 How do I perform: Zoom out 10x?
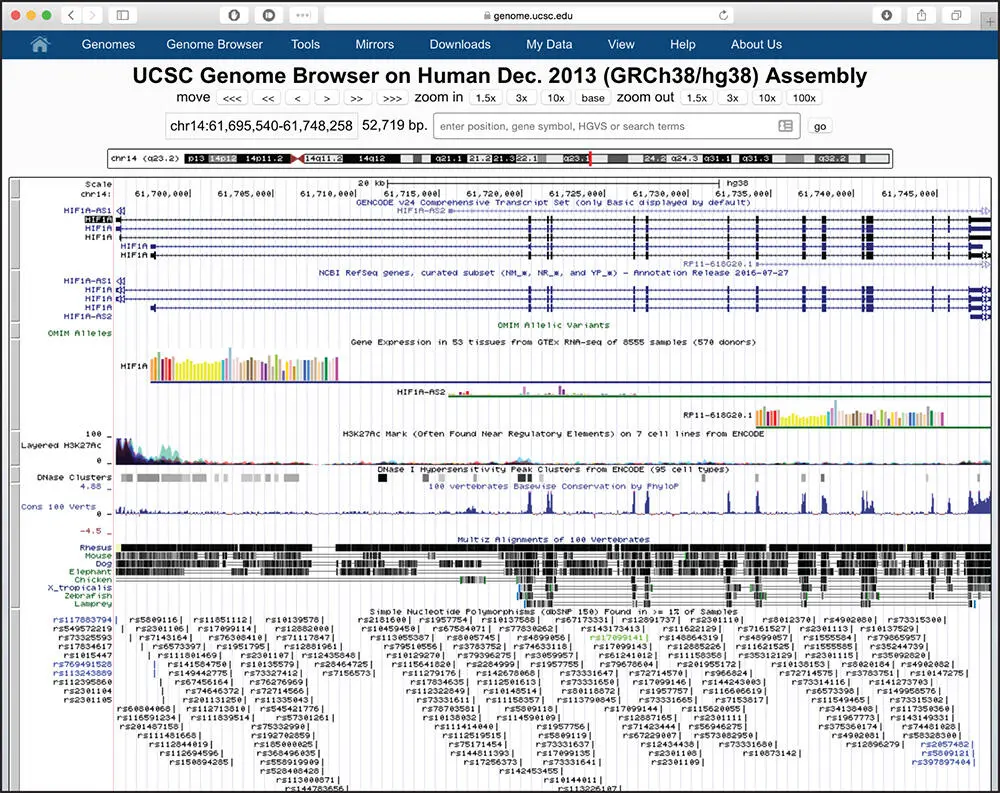point(767,98)
